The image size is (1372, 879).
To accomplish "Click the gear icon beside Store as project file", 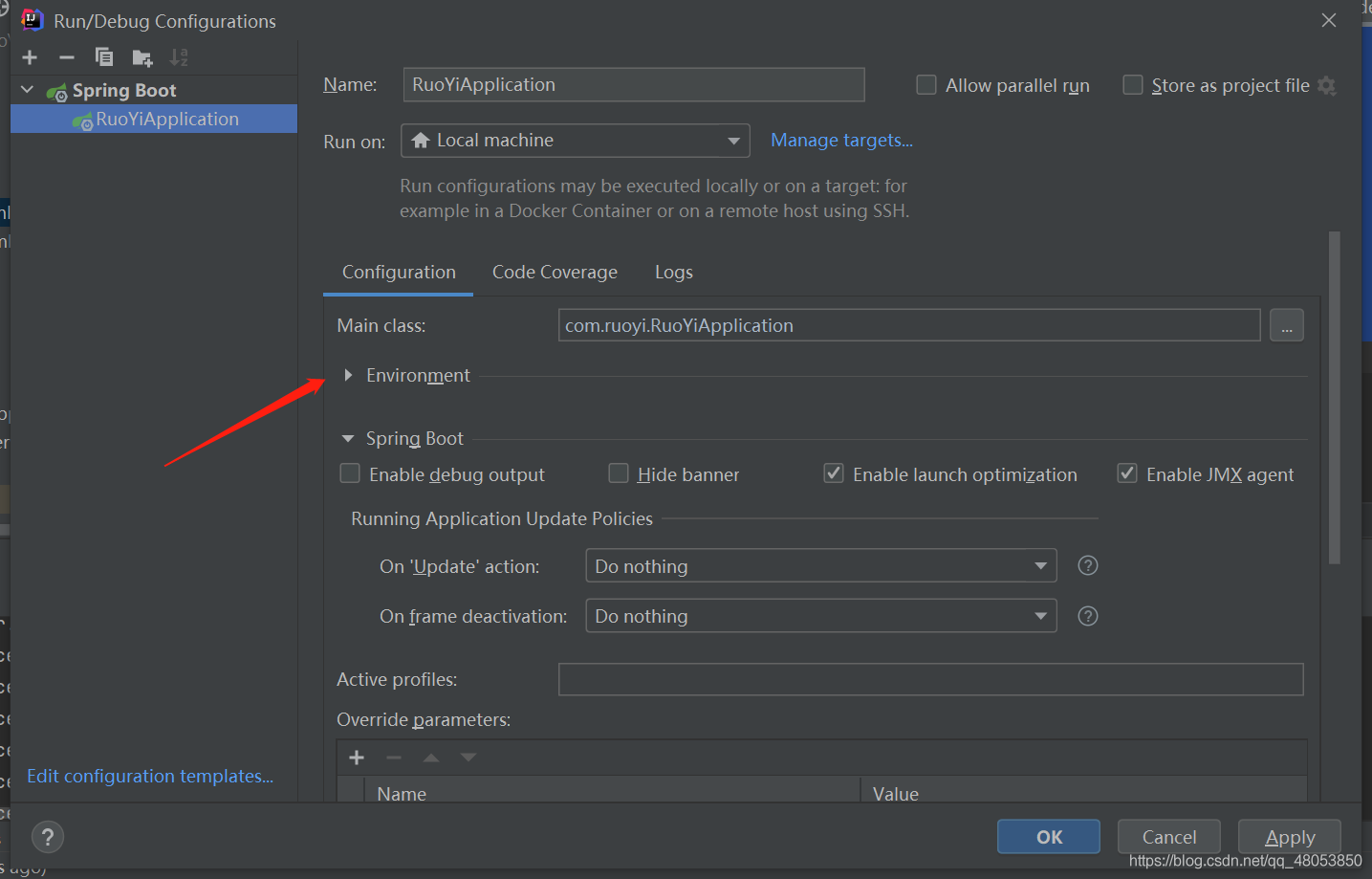I will [1327, 85].
